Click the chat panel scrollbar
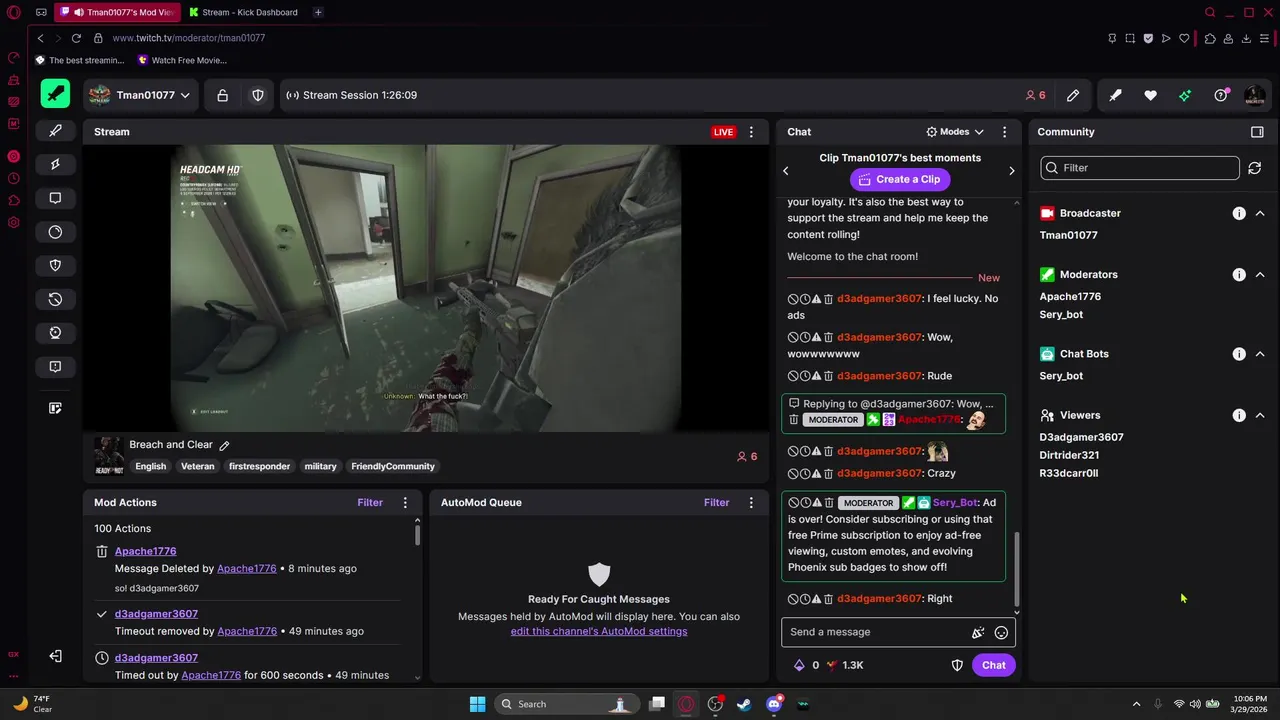The image size is (1280, 720). click(1017, 568)
